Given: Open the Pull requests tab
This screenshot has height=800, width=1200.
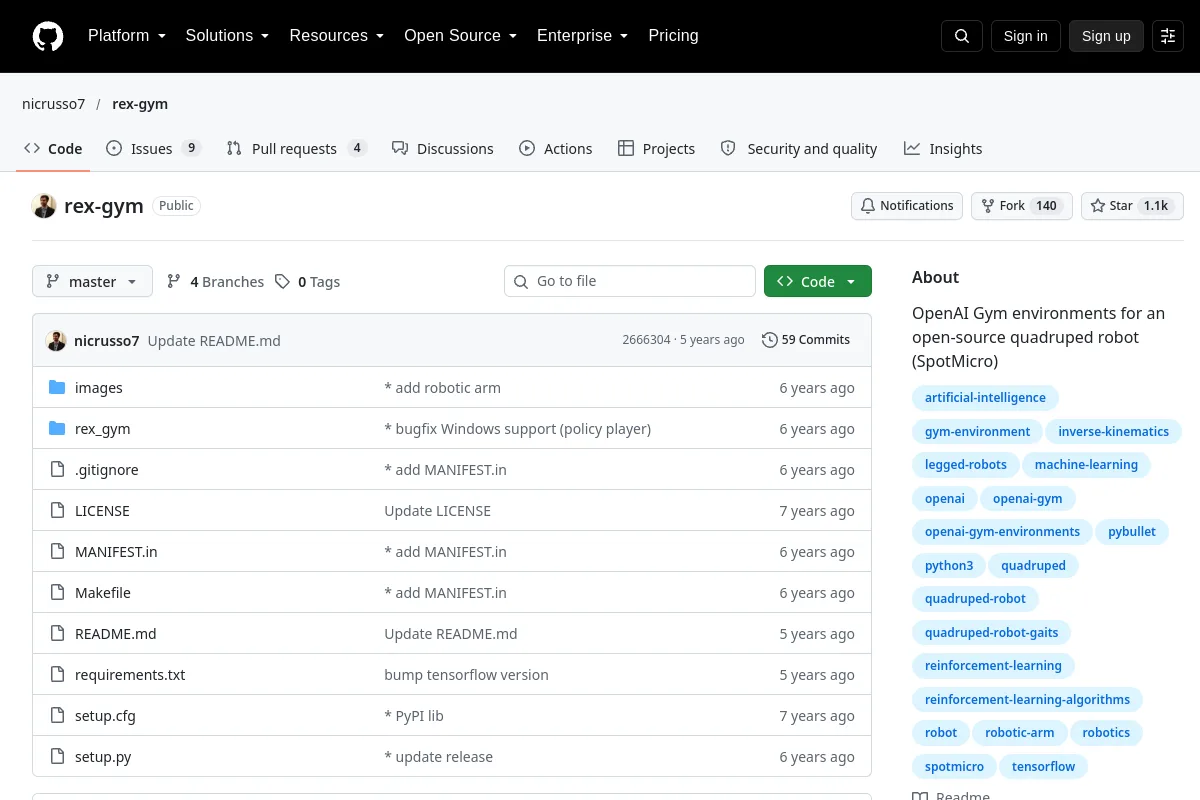Looking at the screenshot, I should pos(296,149).
